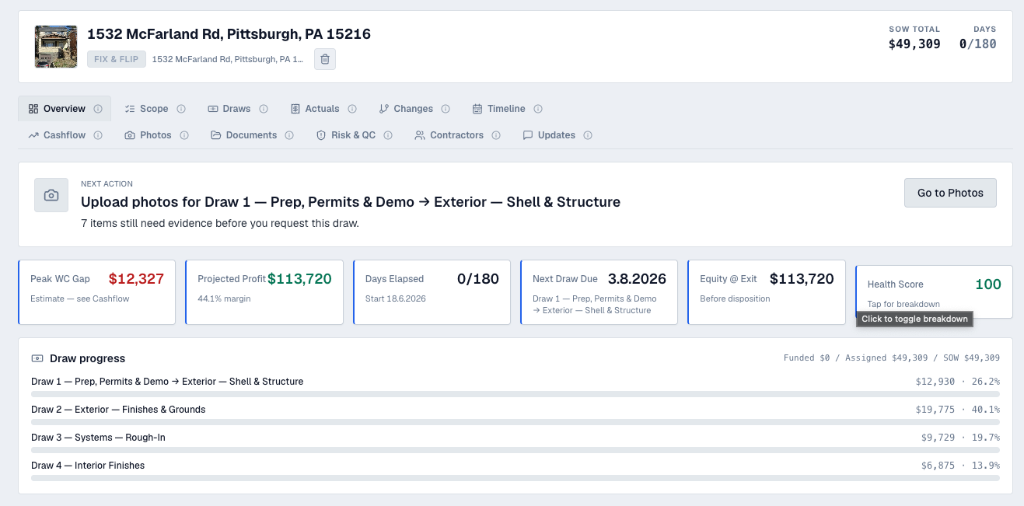Click the 'Start 18.6.2026' text
Screen dimensions: 1024x506
coord(395,299)
